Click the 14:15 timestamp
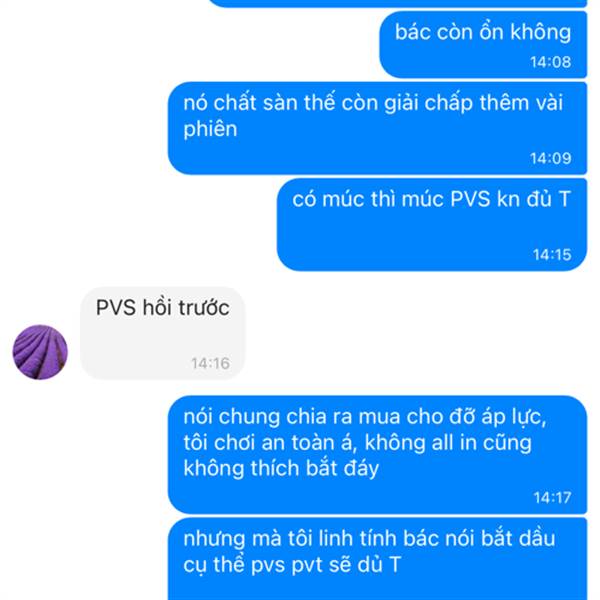 click(x=552, y=255)
